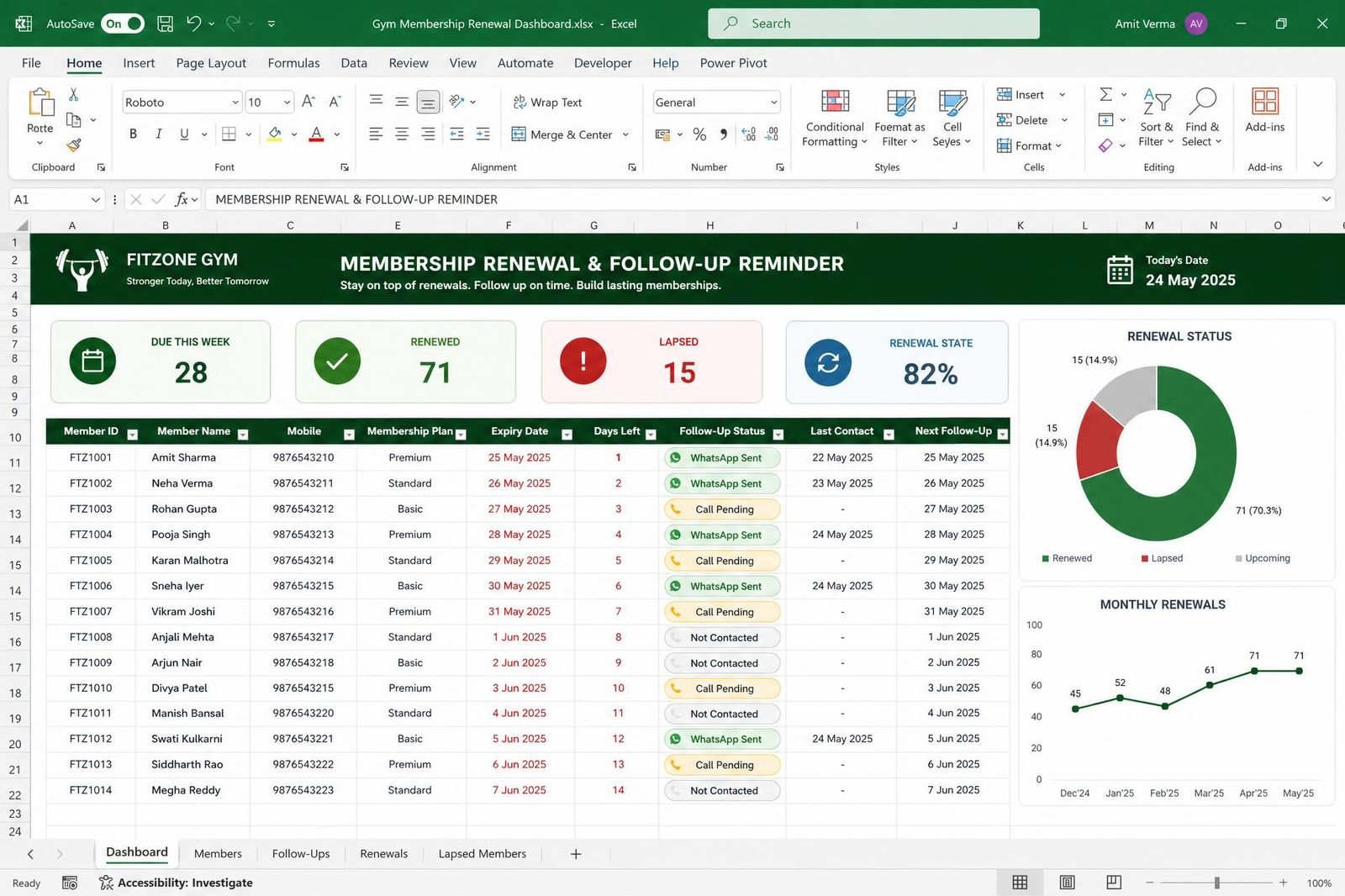Click the Percent Style icon

coord(699,134)
